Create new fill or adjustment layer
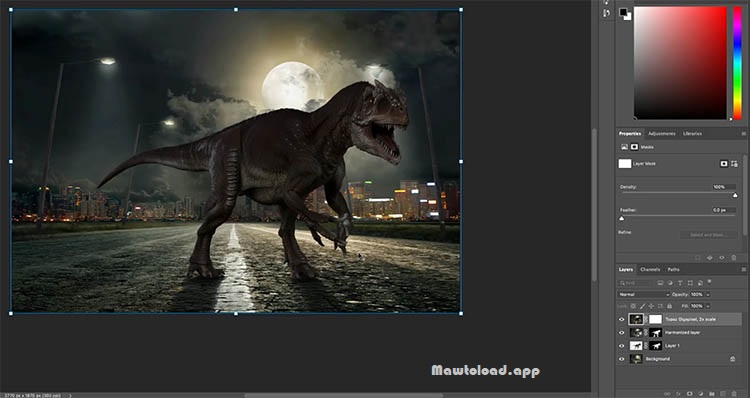Screen dimensions: 750x398 tap(701, 394)
